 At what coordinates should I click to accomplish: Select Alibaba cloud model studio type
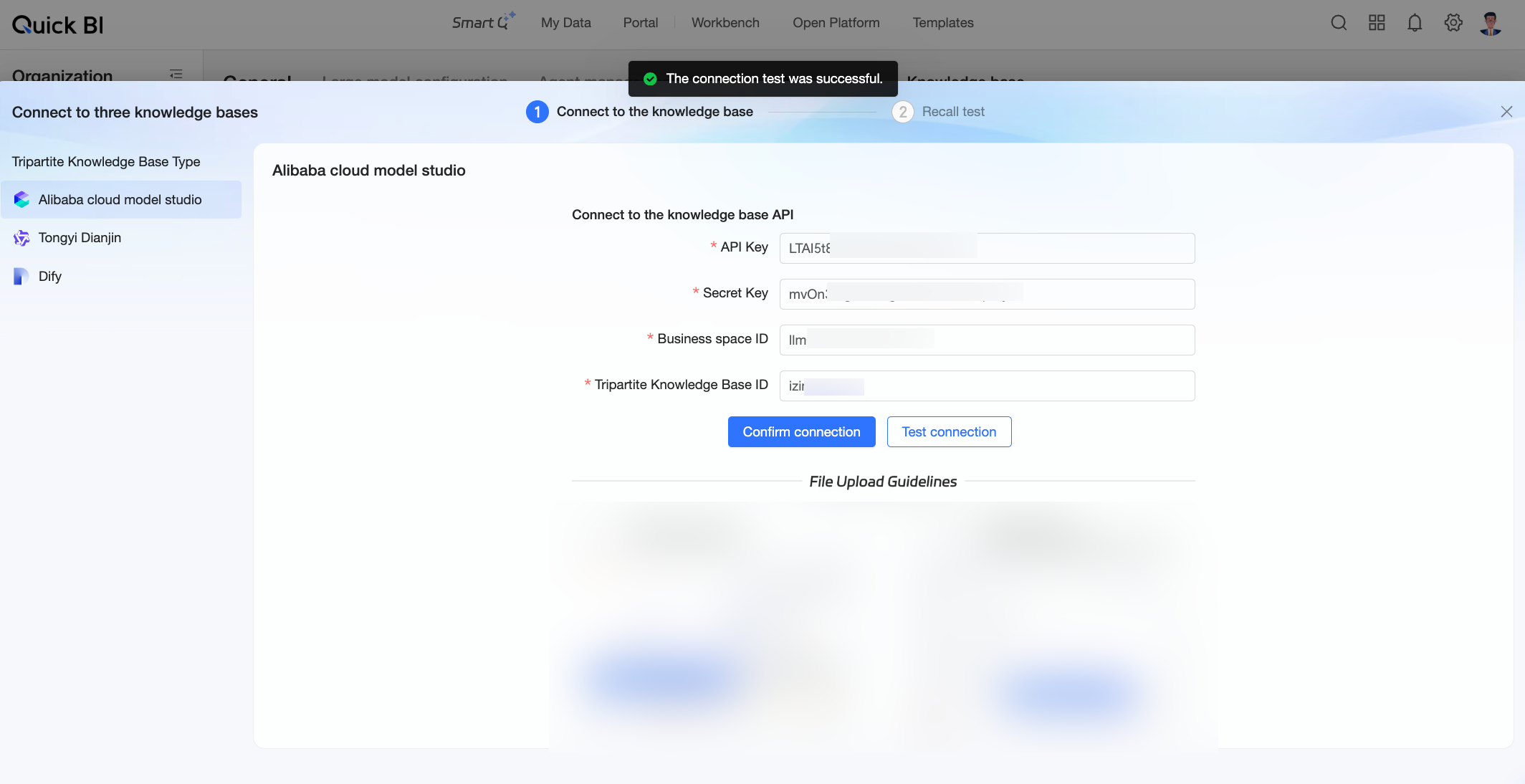(x=121, y=200)
